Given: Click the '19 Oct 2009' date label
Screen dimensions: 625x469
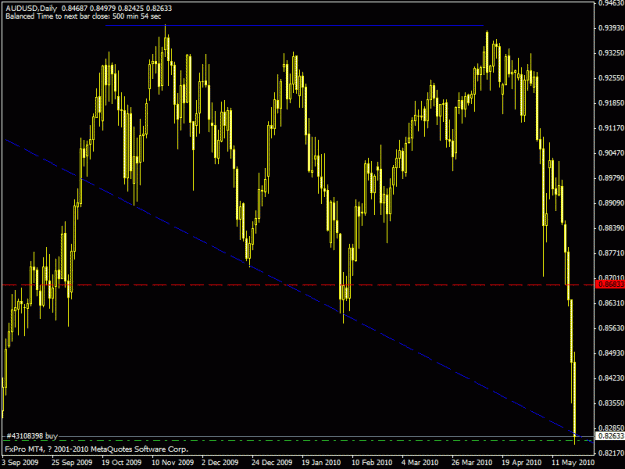Looking at the screenshot, I should click(122, 463).
